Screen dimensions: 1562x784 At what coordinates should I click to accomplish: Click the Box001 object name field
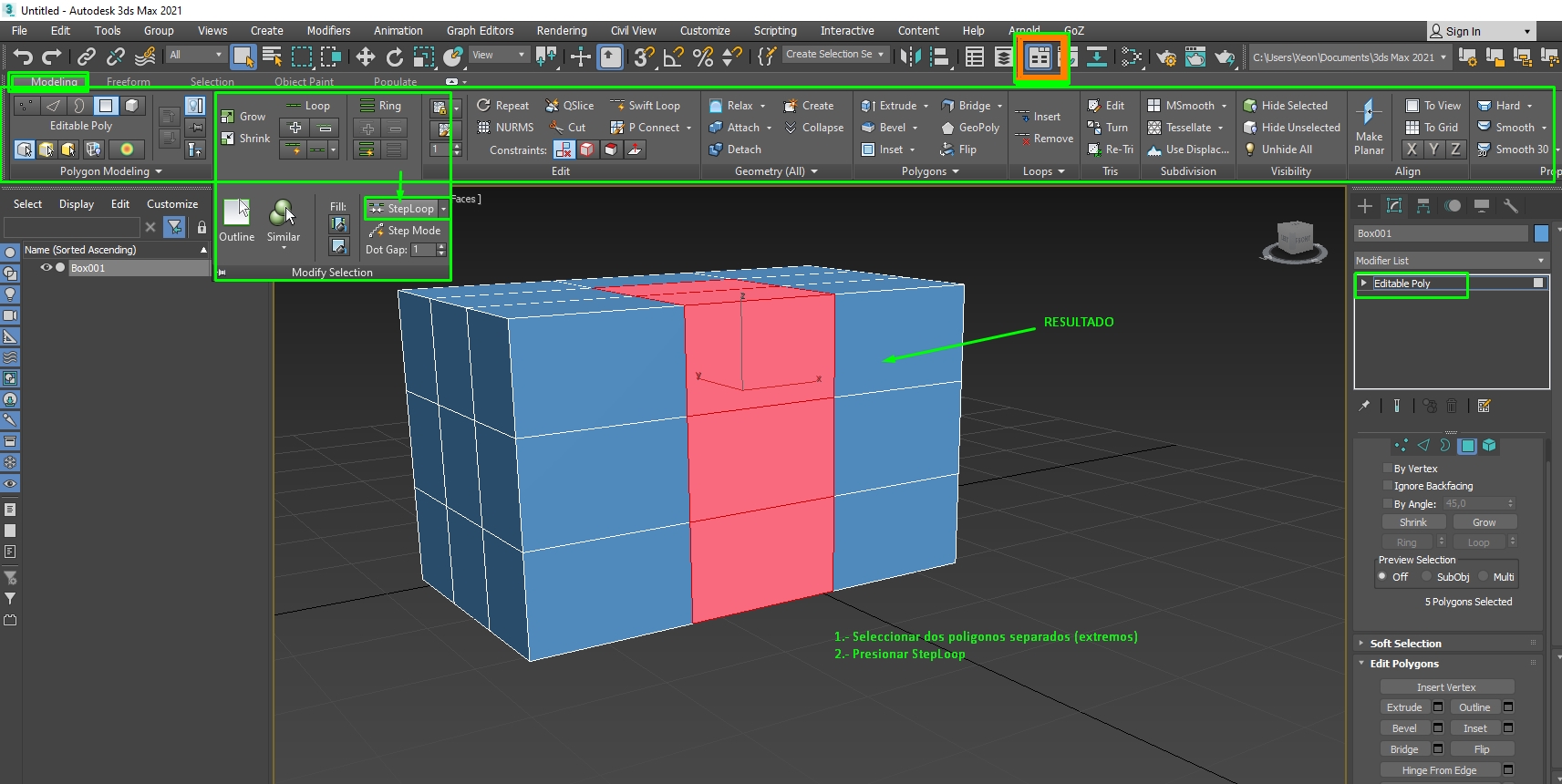tap(1440, 233)
